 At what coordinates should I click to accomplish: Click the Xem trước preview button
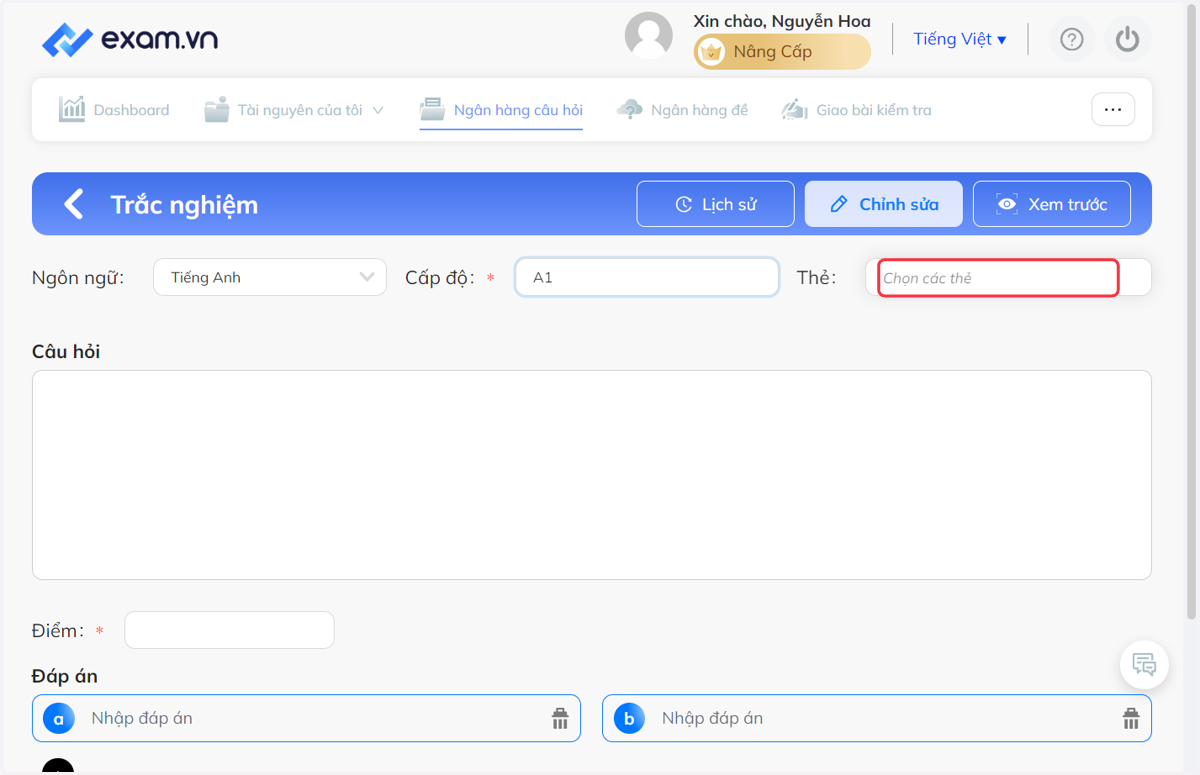click(x=1052, y=204)
